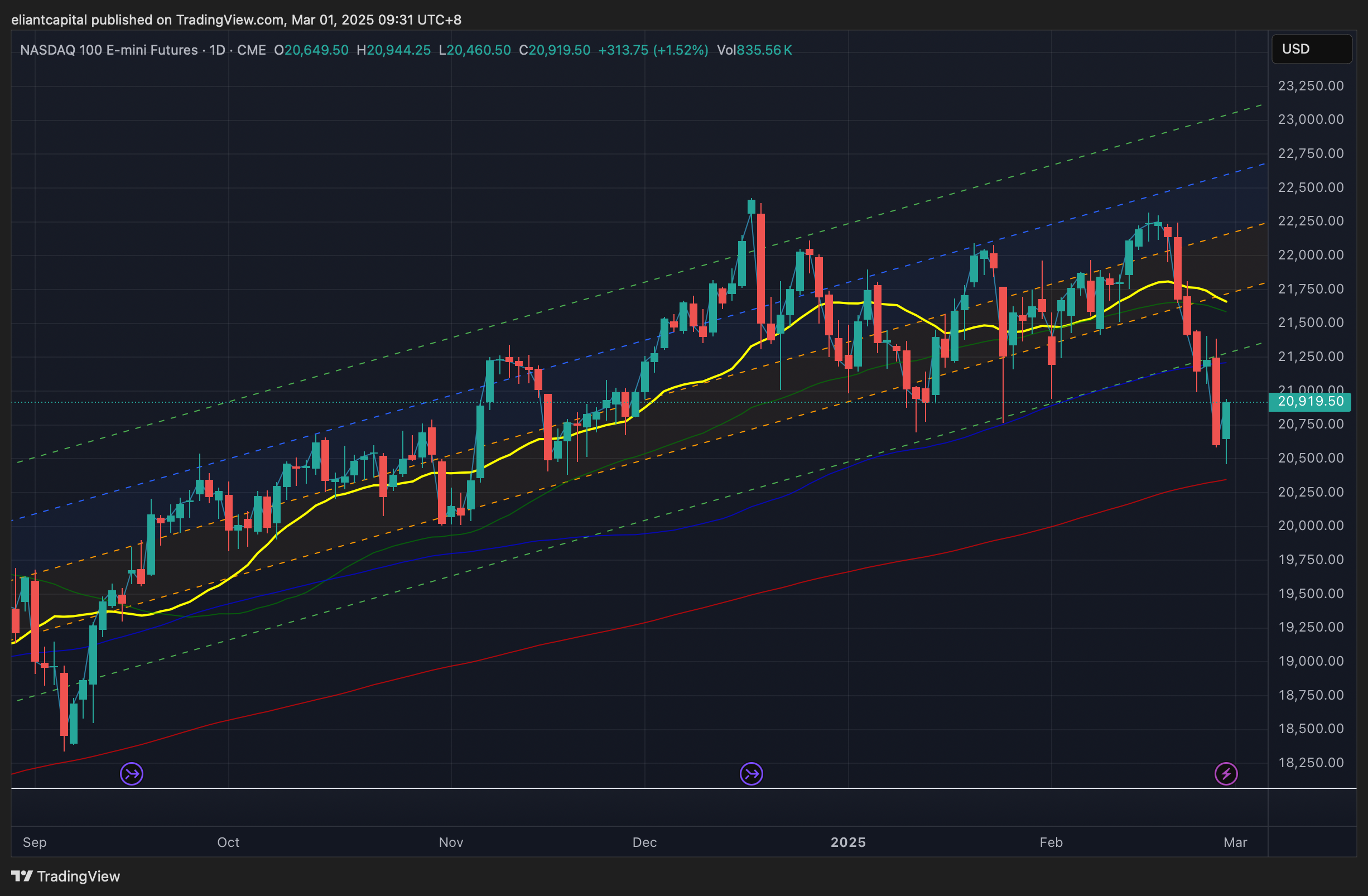The width and height of the screenshot is (1368, 896).
Task: Click the 22,000.00 price axis label
Action: (1311, 254)
